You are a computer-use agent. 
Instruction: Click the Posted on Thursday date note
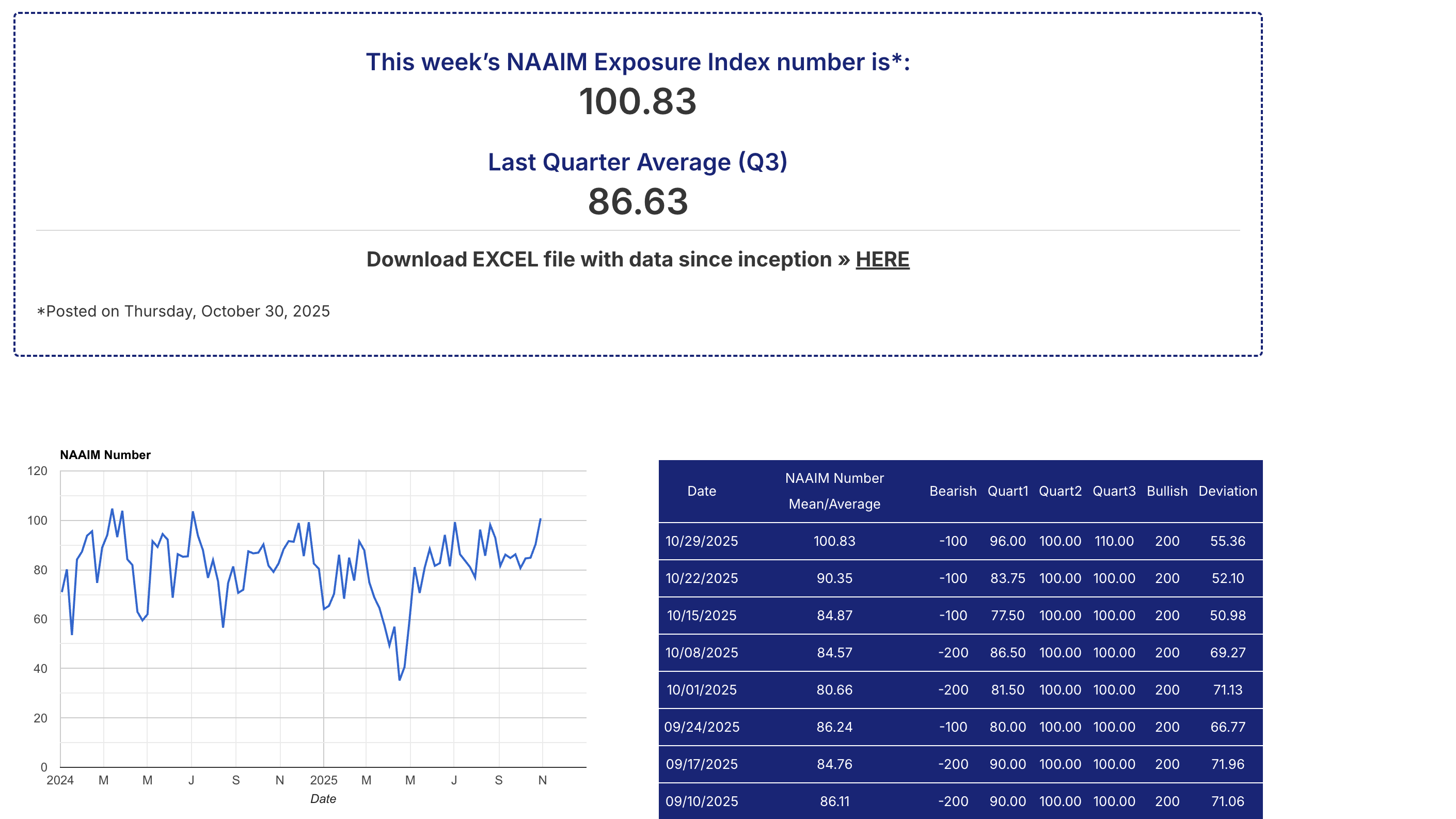coord(183,311)
